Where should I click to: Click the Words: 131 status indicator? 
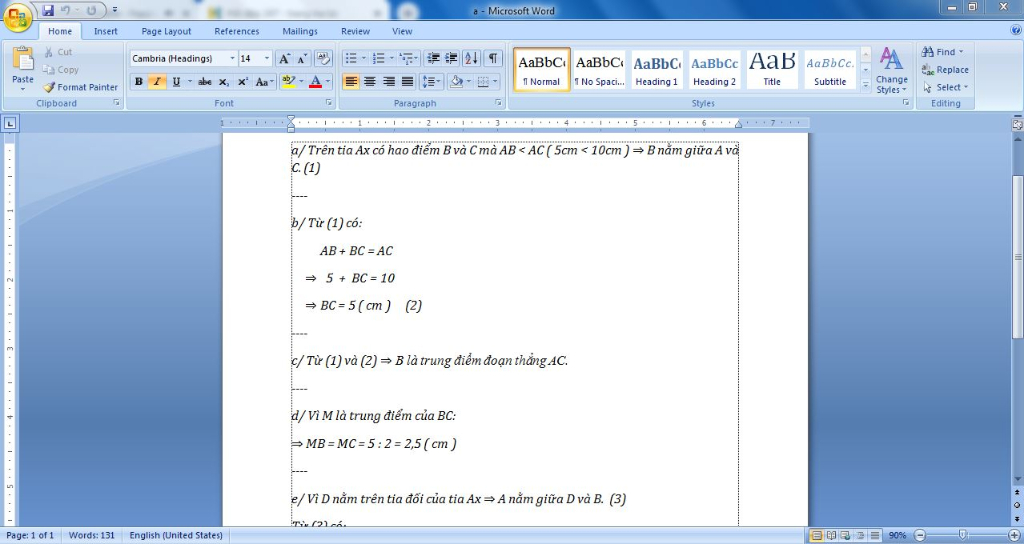click(x=91, y=536)
